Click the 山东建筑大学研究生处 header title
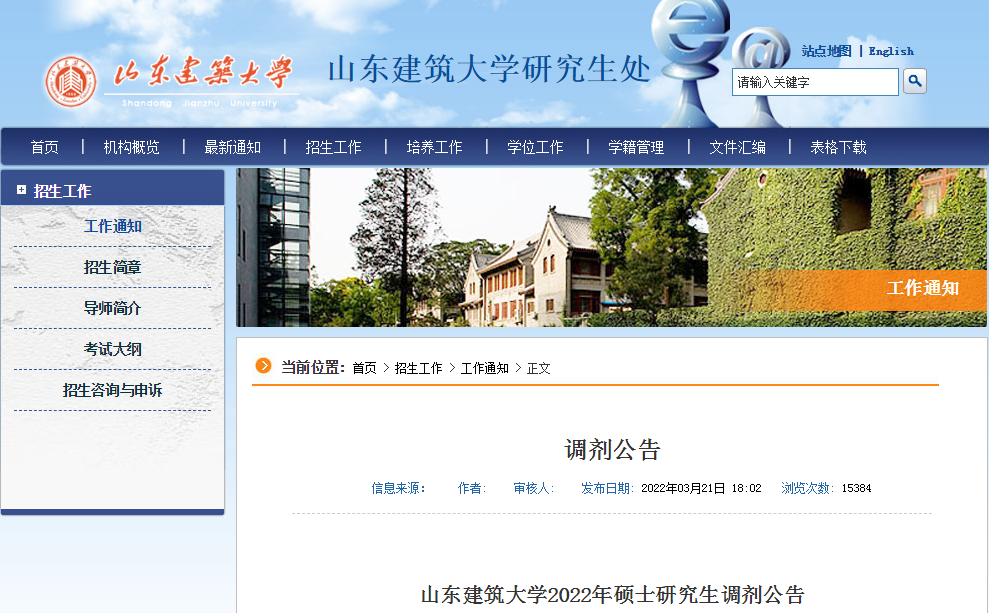The image size is (989, 613). pos(489,69)
